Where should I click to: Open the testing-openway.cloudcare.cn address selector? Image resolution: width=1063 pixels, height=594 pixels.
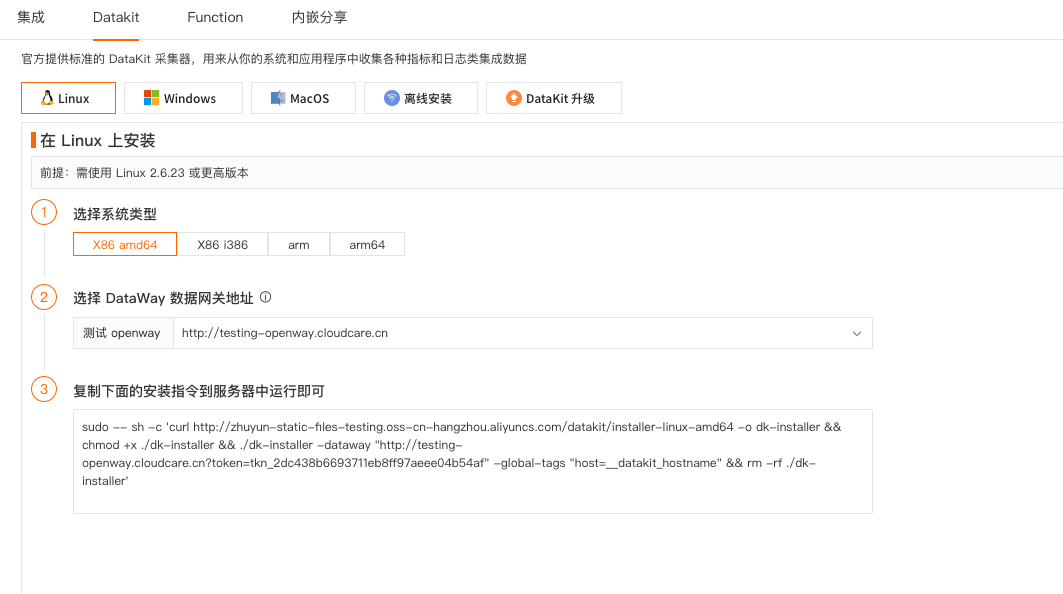coord(523,333)
